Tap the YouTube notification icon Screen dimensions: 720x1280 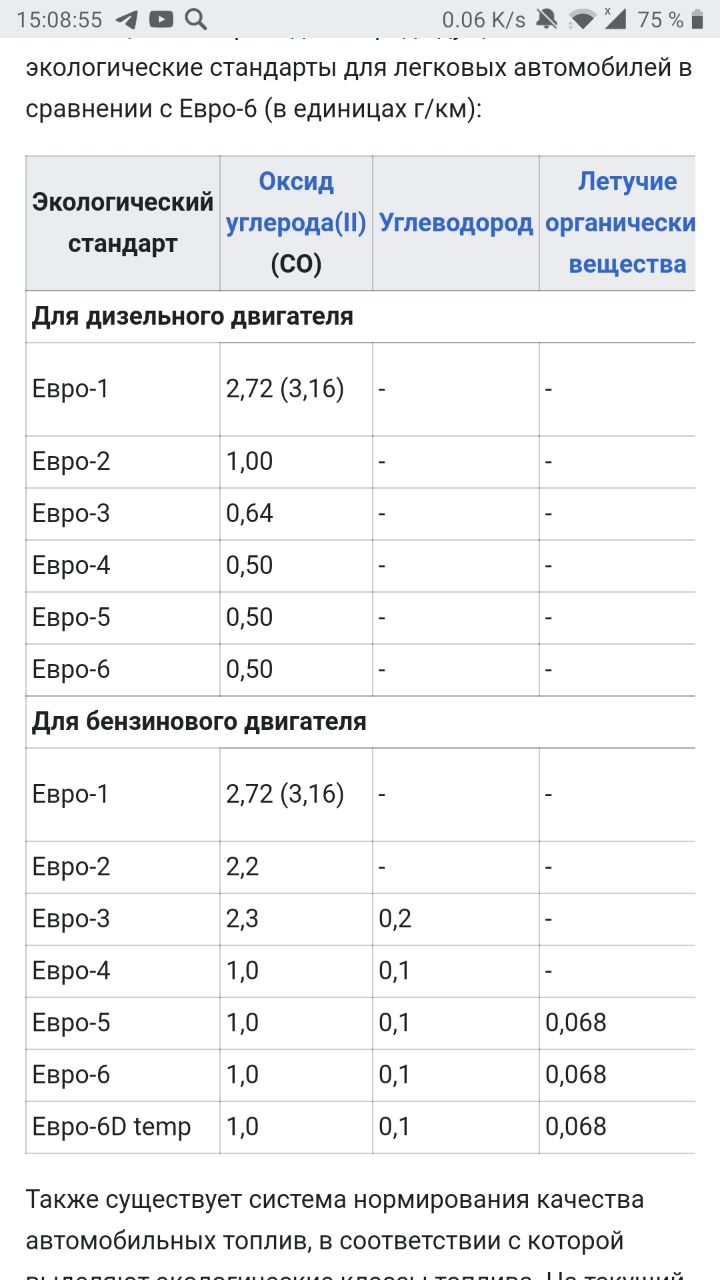(x=161, y=19)
